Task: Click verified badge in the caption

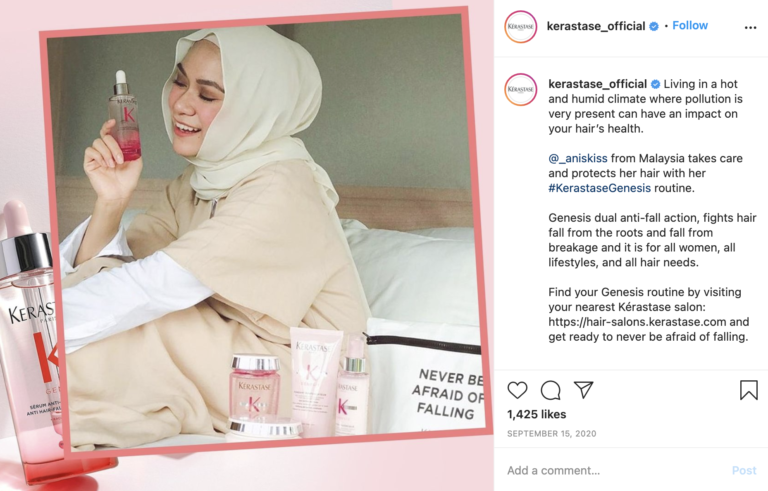Action: [655, 84]
